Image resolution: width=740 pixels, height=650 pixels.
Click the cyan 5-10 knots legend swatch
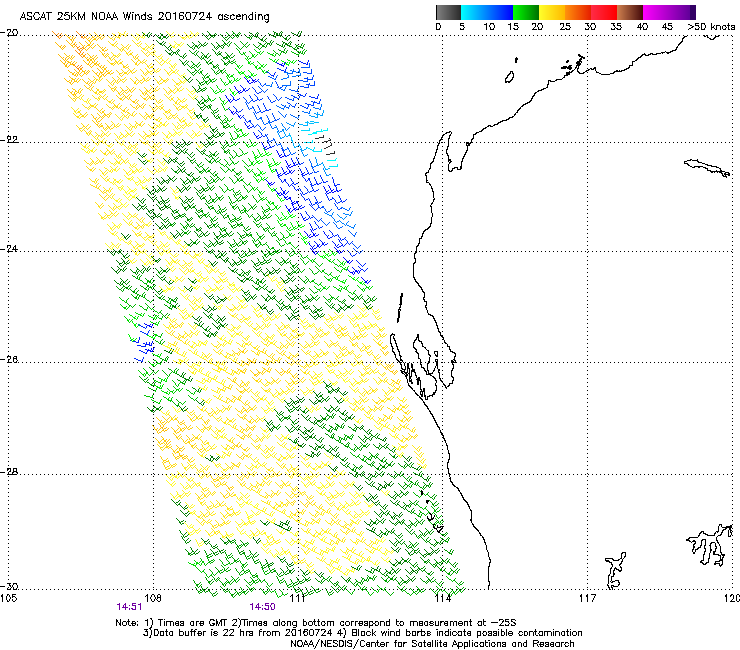point(473,12)
